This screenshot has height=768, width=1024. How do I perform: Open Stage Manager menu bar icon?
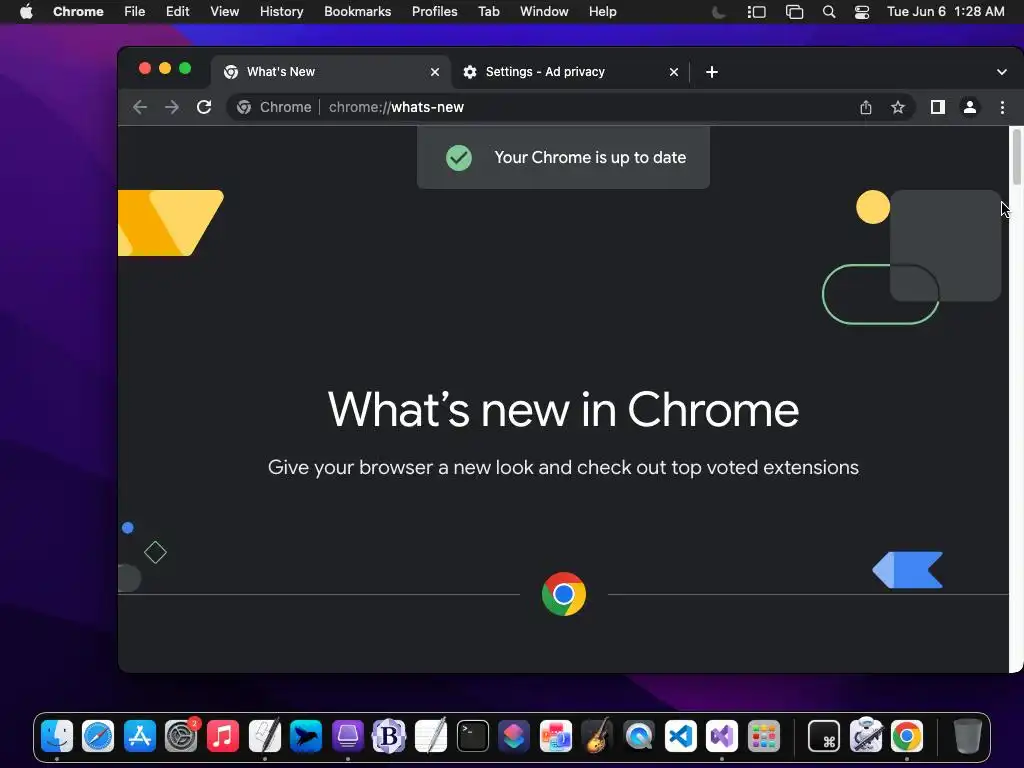point(757,12)
